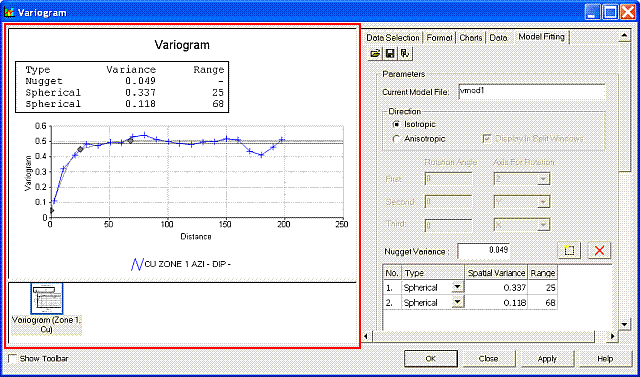The width and height of the screenshot is (640, 377).
Task: Click the export model icon next to save
Action: [x=404, y=53]
